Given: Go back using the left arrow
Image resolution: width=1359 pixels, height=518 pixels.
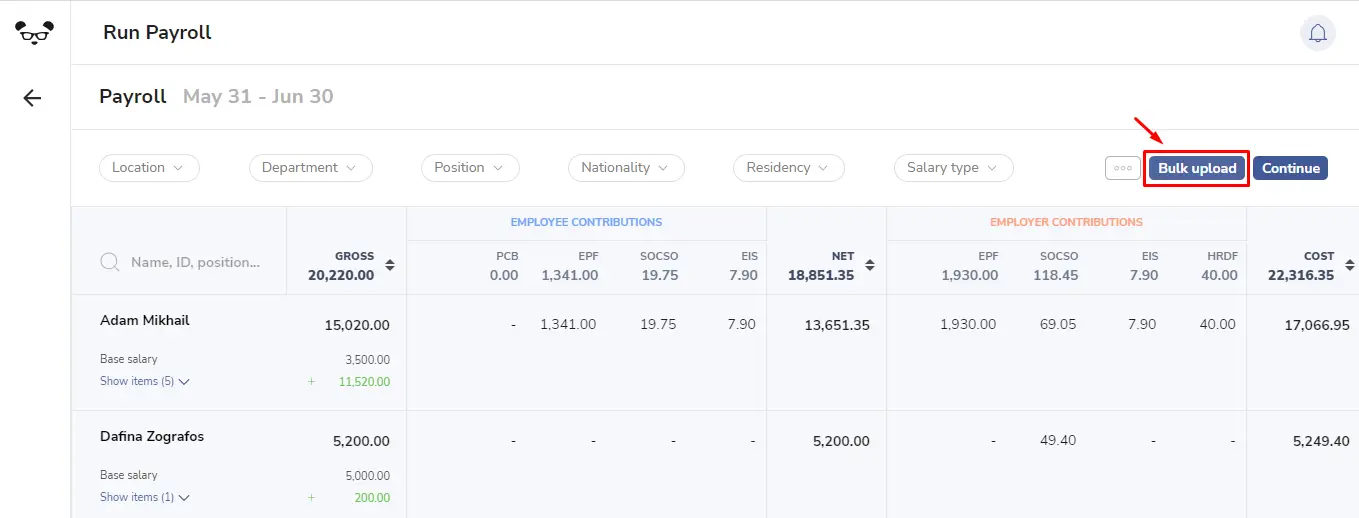Looking at the screenshot, I should point(32,98).
